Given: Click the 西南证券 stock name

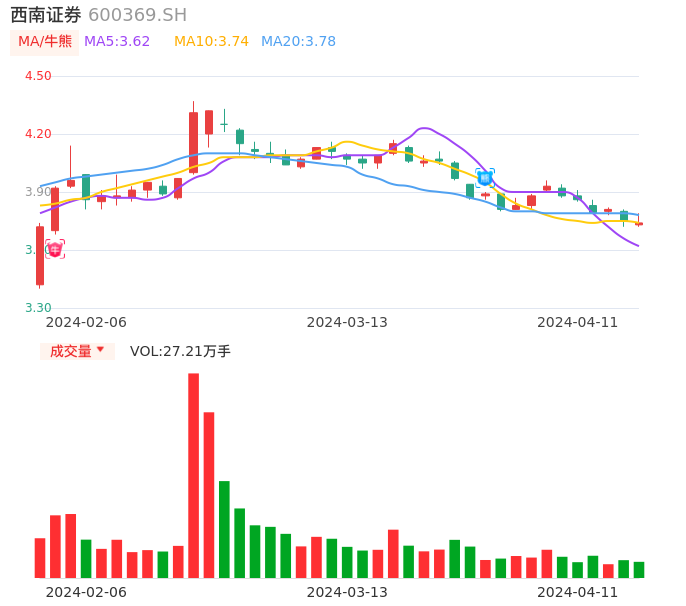Looking at the screenshot, I should 46,15.
